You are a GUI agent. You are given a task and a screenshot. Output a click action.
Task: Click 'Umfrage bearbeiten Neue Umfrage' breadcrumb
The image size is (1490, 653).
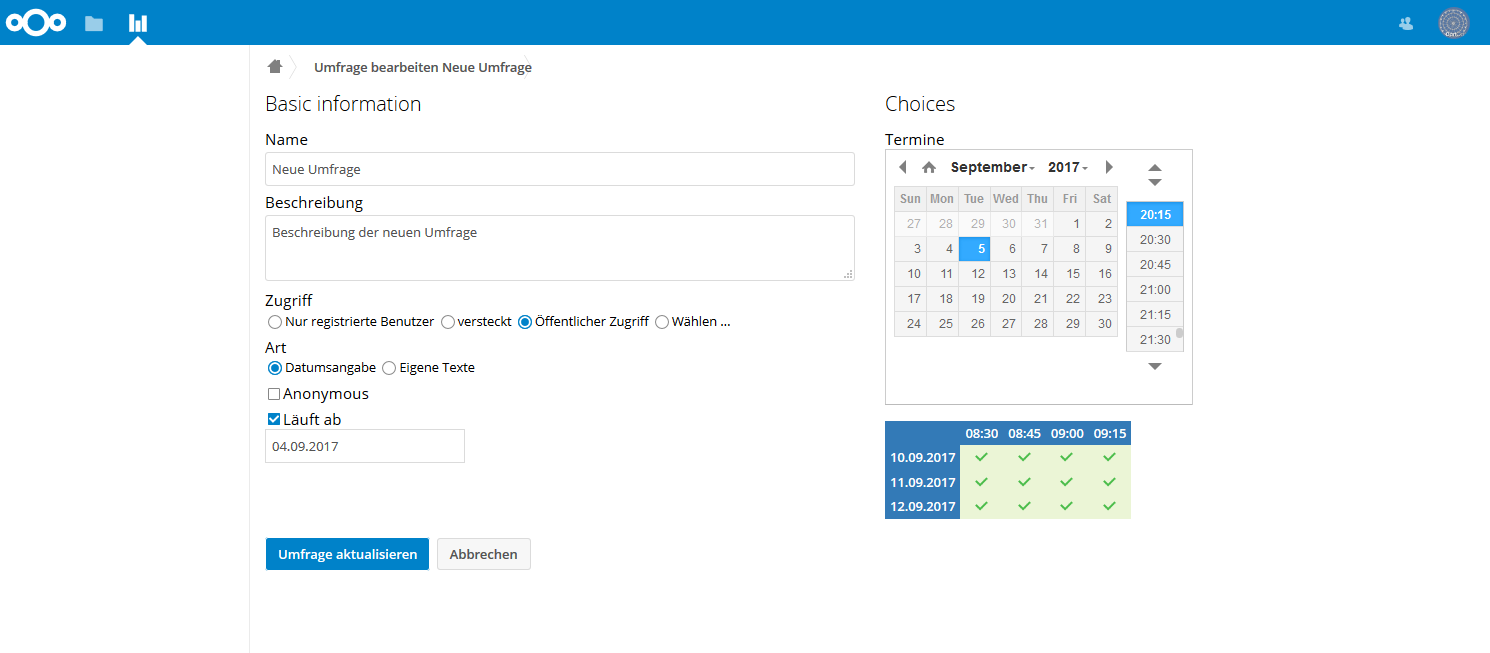click(423, 68)
